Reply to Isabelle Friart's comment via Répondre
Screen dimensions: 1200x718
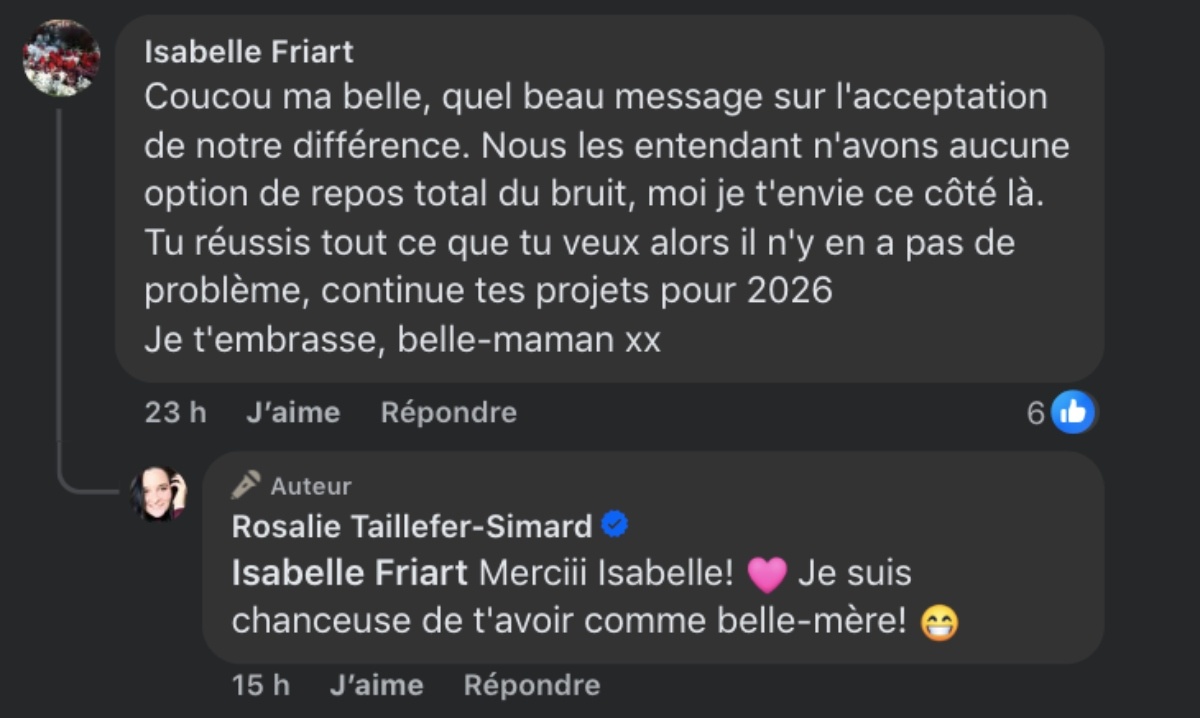[448, 412]
